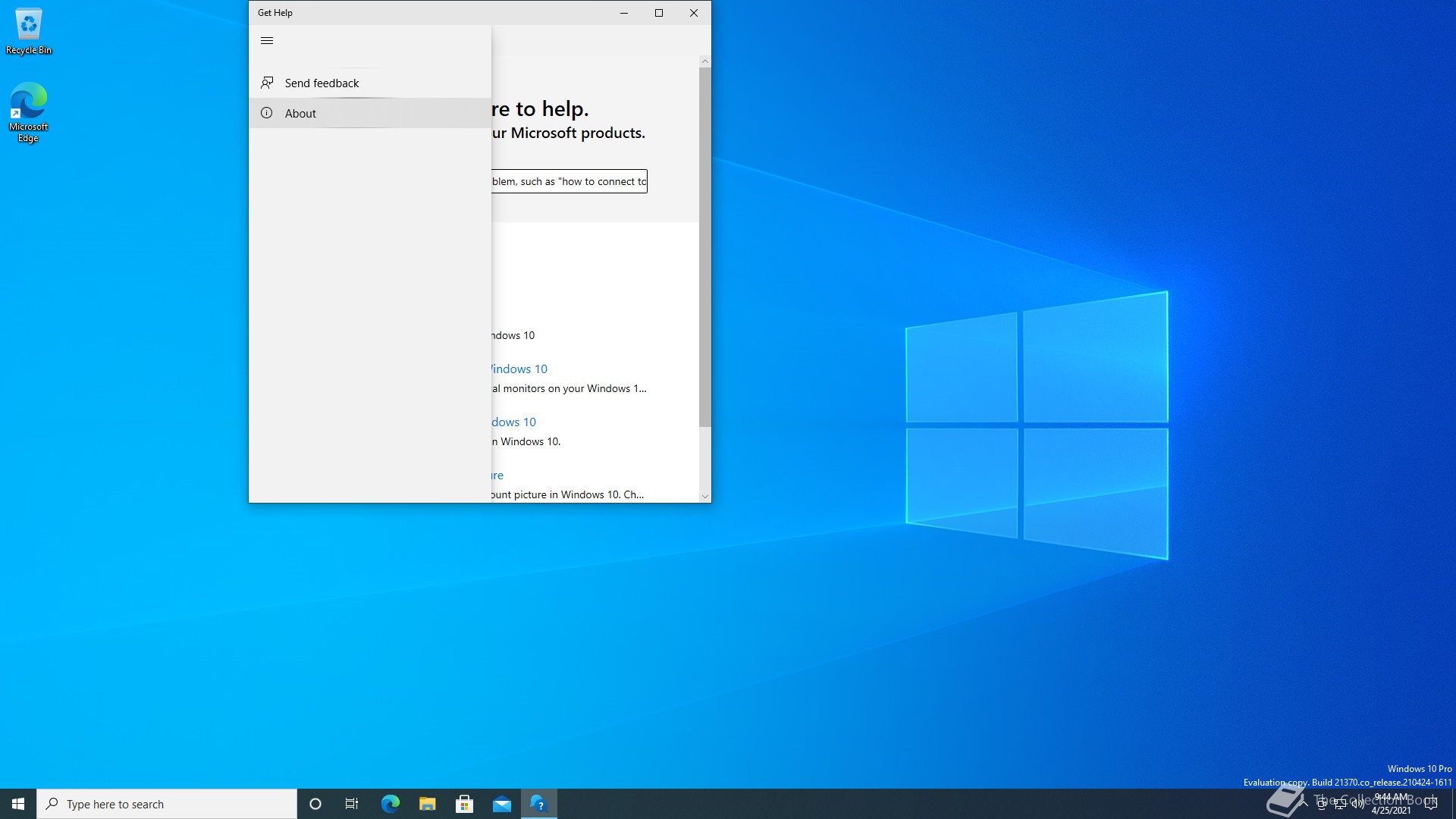
Task: Show hidden system tray icons
Action: (1304, 804)
